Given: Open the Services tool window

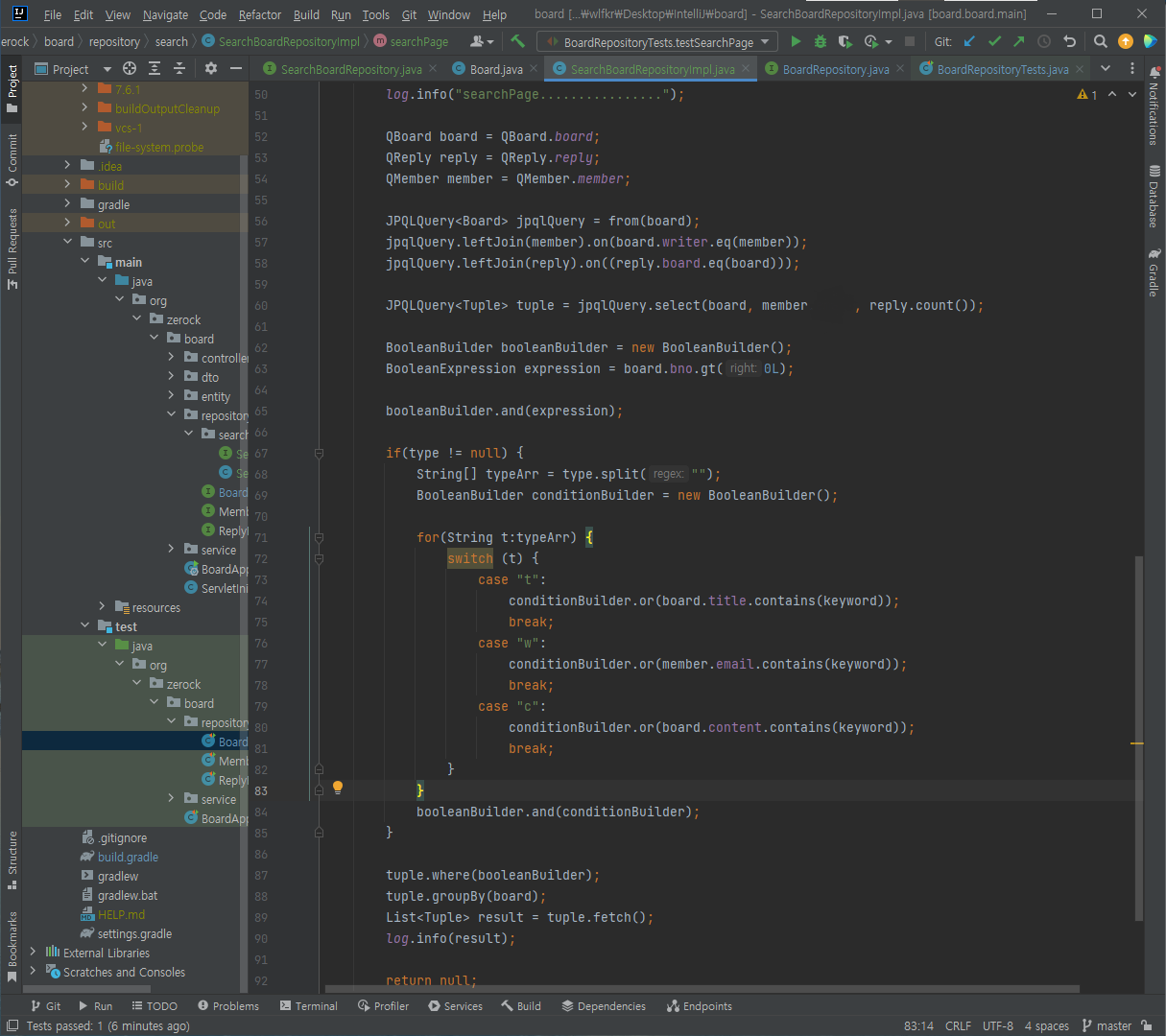Looking at the screenshot, I should [x=456, y=1006].
